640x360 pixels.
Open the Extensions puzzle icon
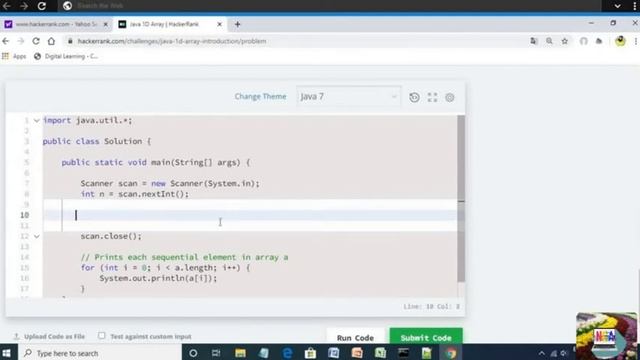click(x=599, y=41)
